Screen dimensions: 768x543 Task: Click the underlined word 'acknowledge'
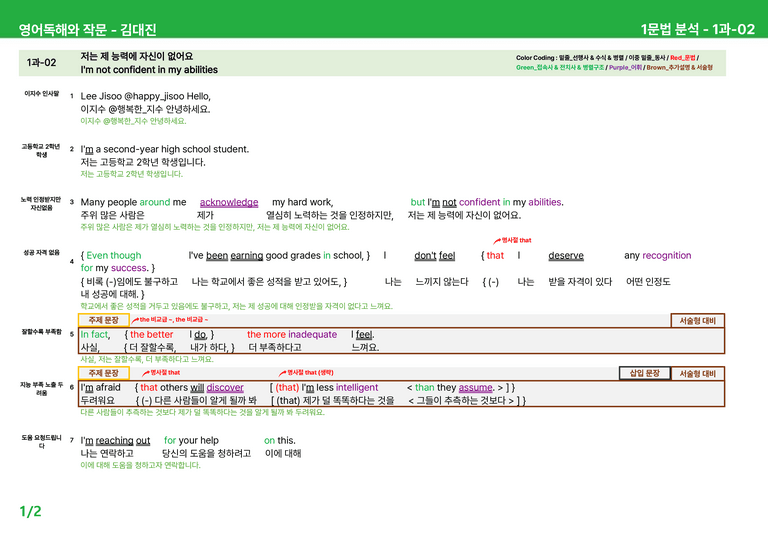pos(229,202)
